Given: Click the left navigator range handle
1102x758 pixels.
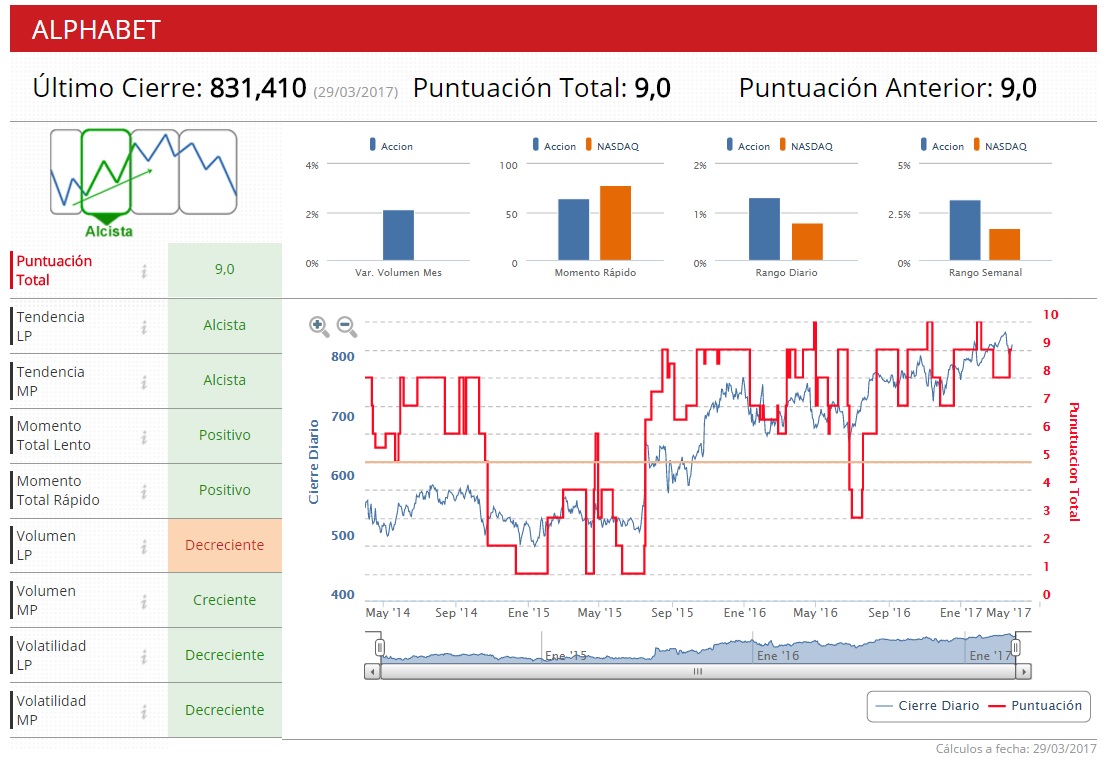Looking at the screenshot, I should click(380, 647).
